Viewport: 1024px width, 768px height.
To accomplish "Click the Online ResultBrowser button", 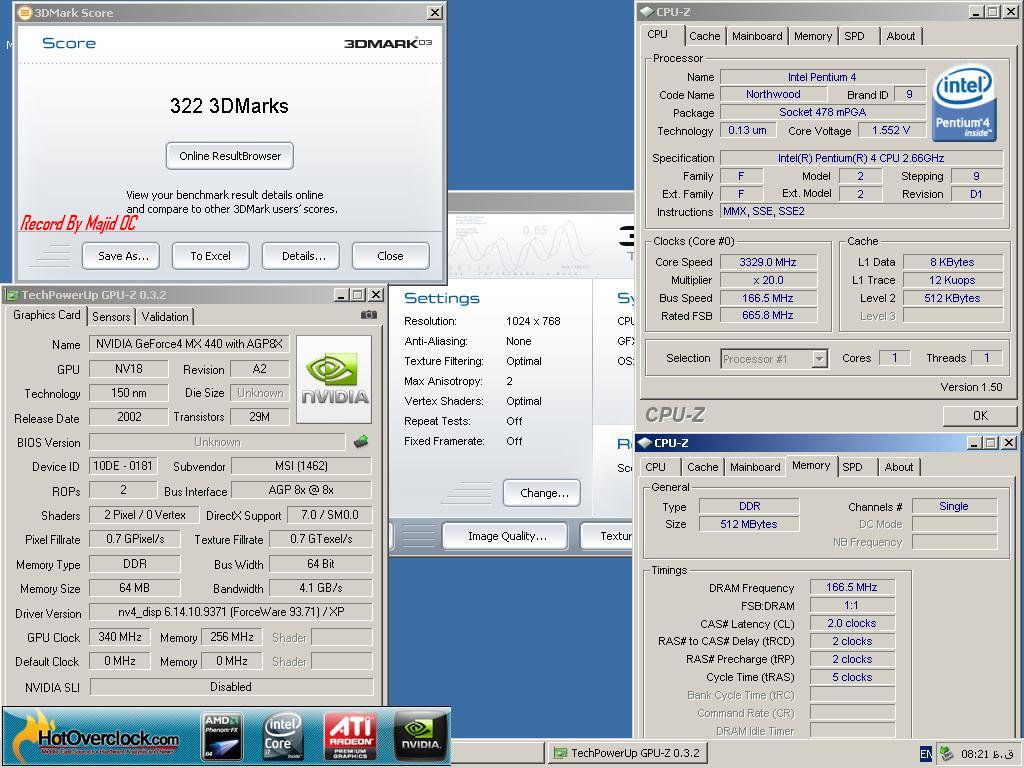I will coord(230,156).
